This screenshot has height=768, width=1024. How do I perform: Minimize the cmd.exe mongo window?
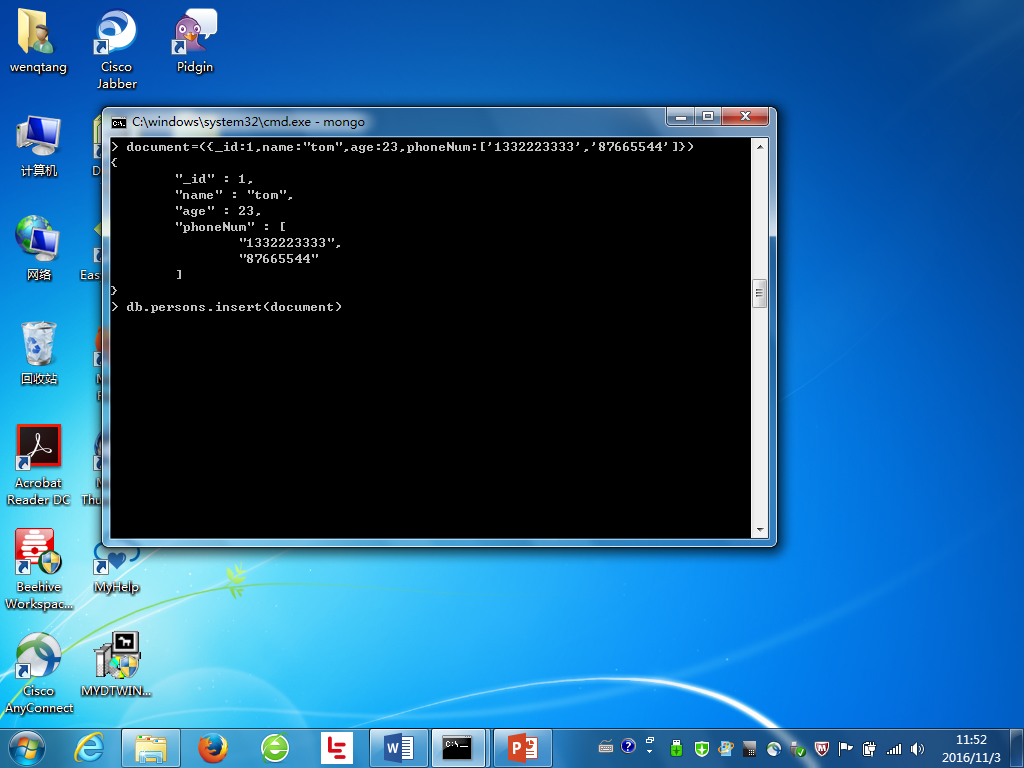(680, 117)
